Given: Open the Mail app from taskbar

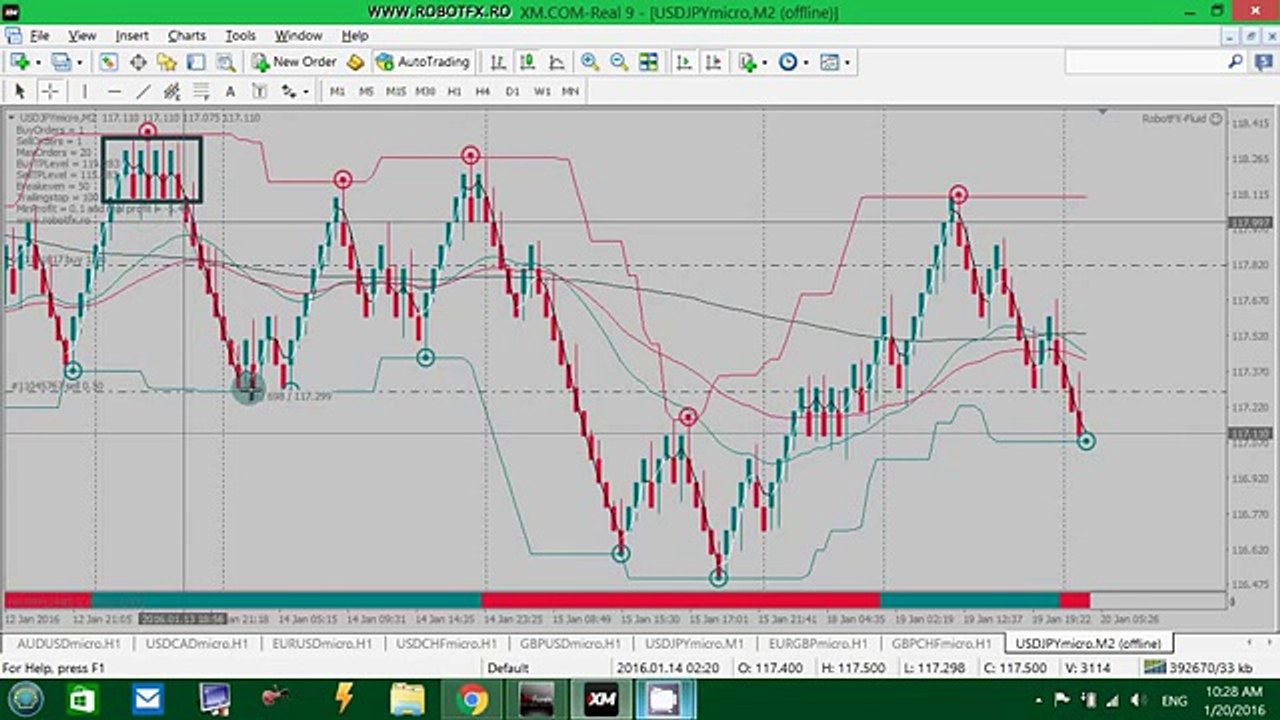Looking at the screenshot, I should (148, 699).
